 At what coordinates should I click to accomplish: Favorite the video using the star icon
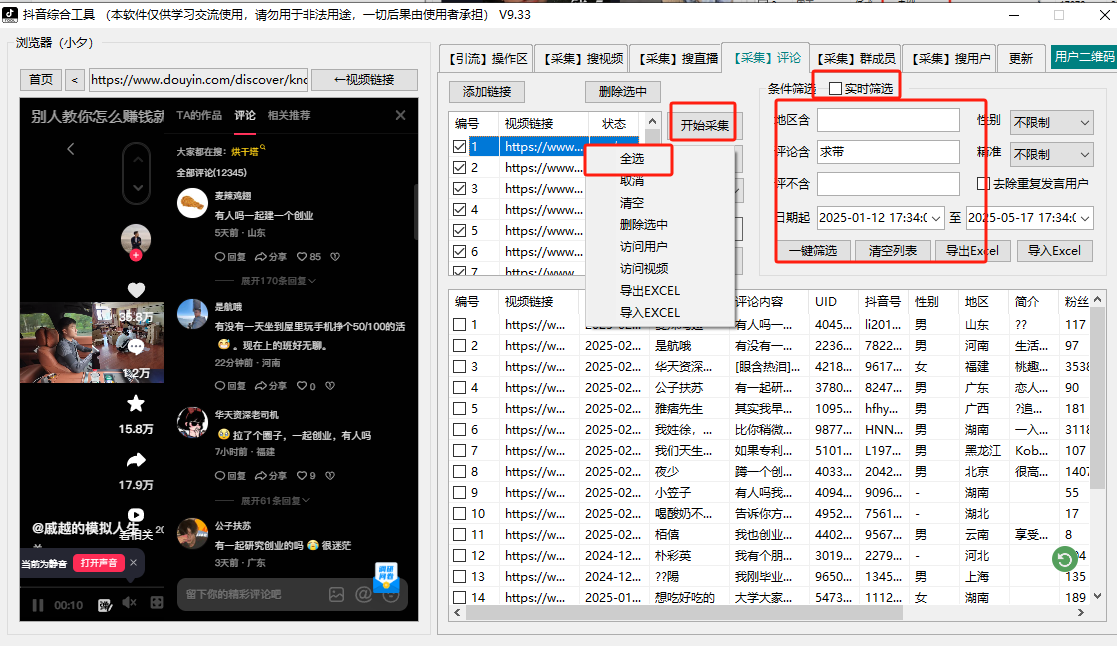tap(136, 404)
